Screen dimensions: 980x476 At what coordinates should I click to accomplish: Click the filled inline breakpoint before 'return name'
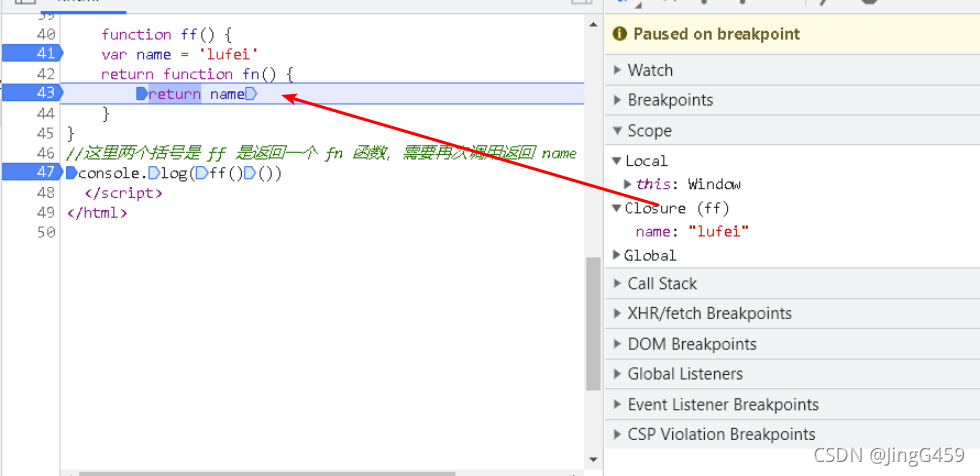(x=142, y=94)
